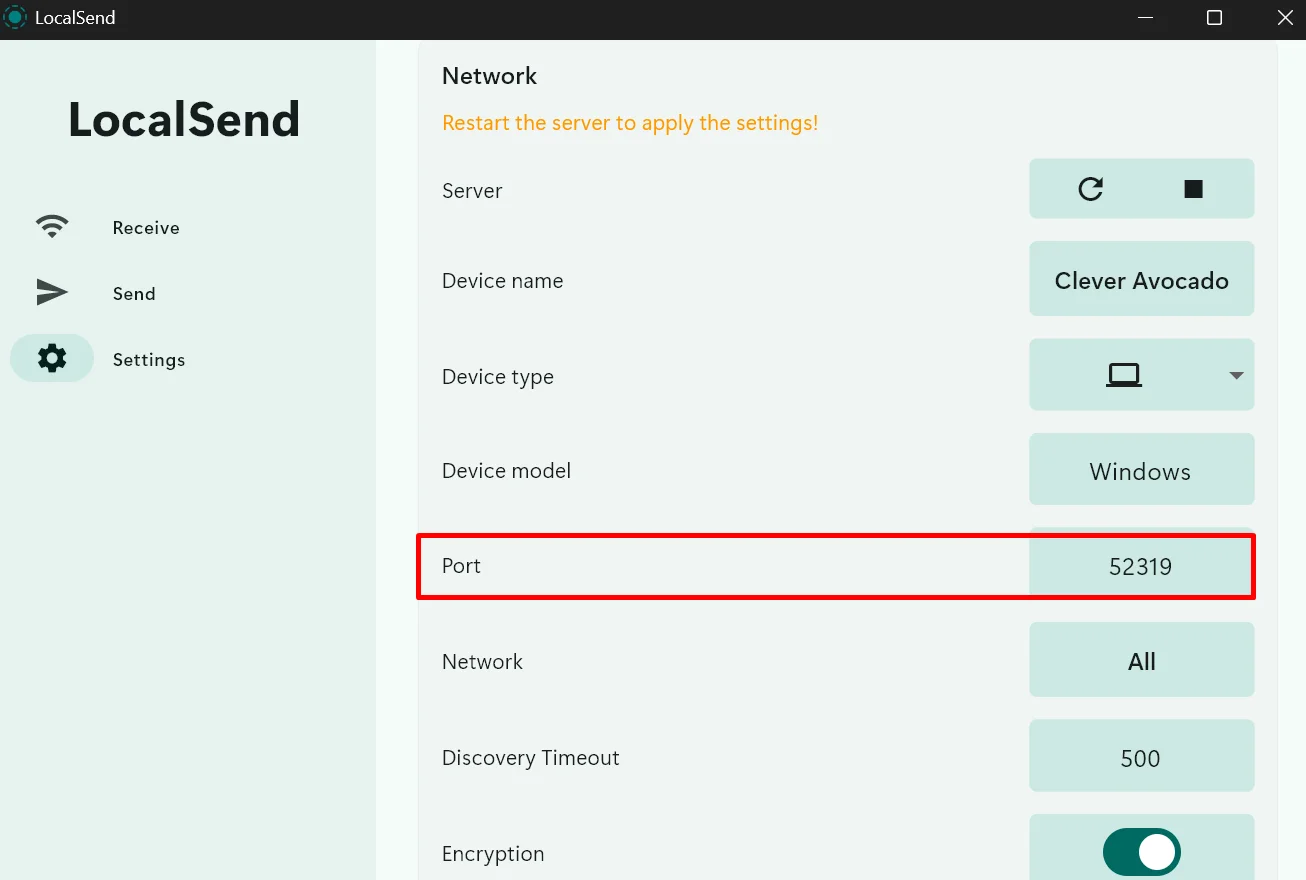Restart the server with refresh icon
The height and width of the screenshot is (880, 1306).
1090,189
